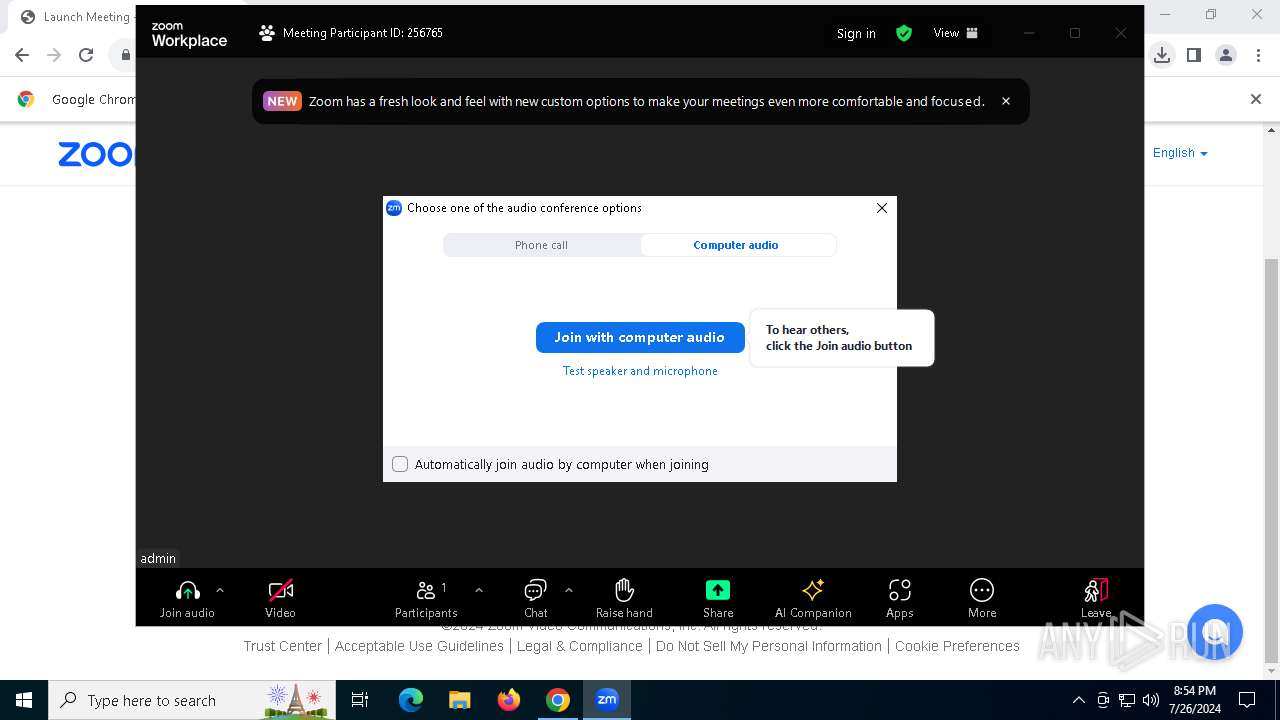The image size is (1280, 720).
Task: Open Trust Center link in browser footer
Action: coord(283,646)
